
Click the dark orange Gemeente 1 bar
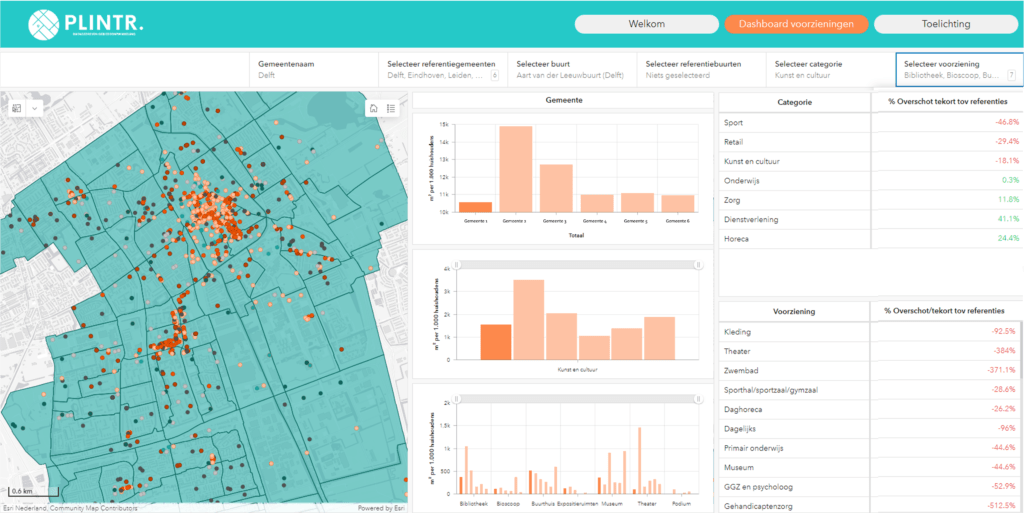(x=475, y=207)
